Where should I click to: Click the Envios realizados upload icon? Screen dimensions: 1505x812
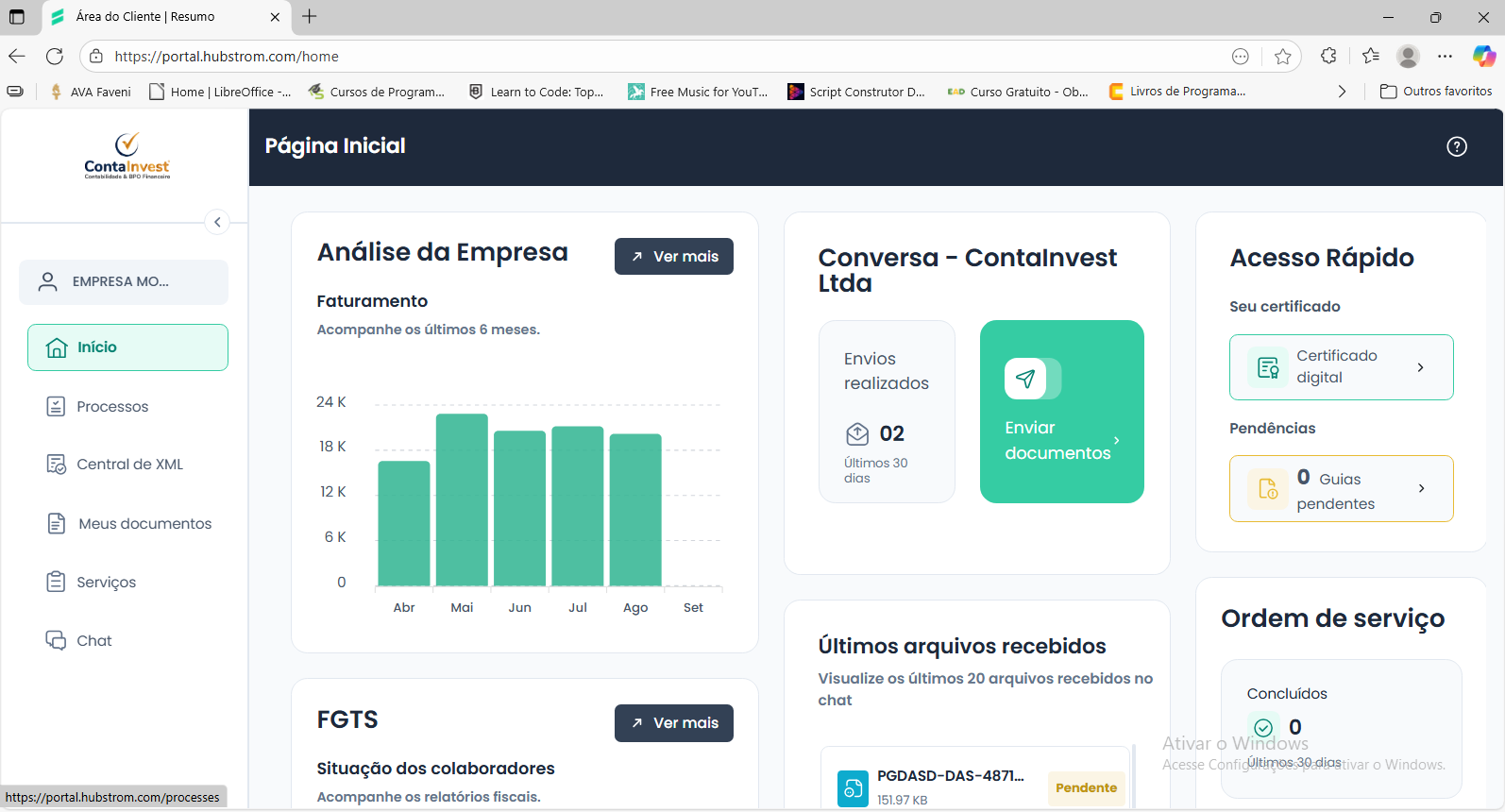(x=857, y=434)
